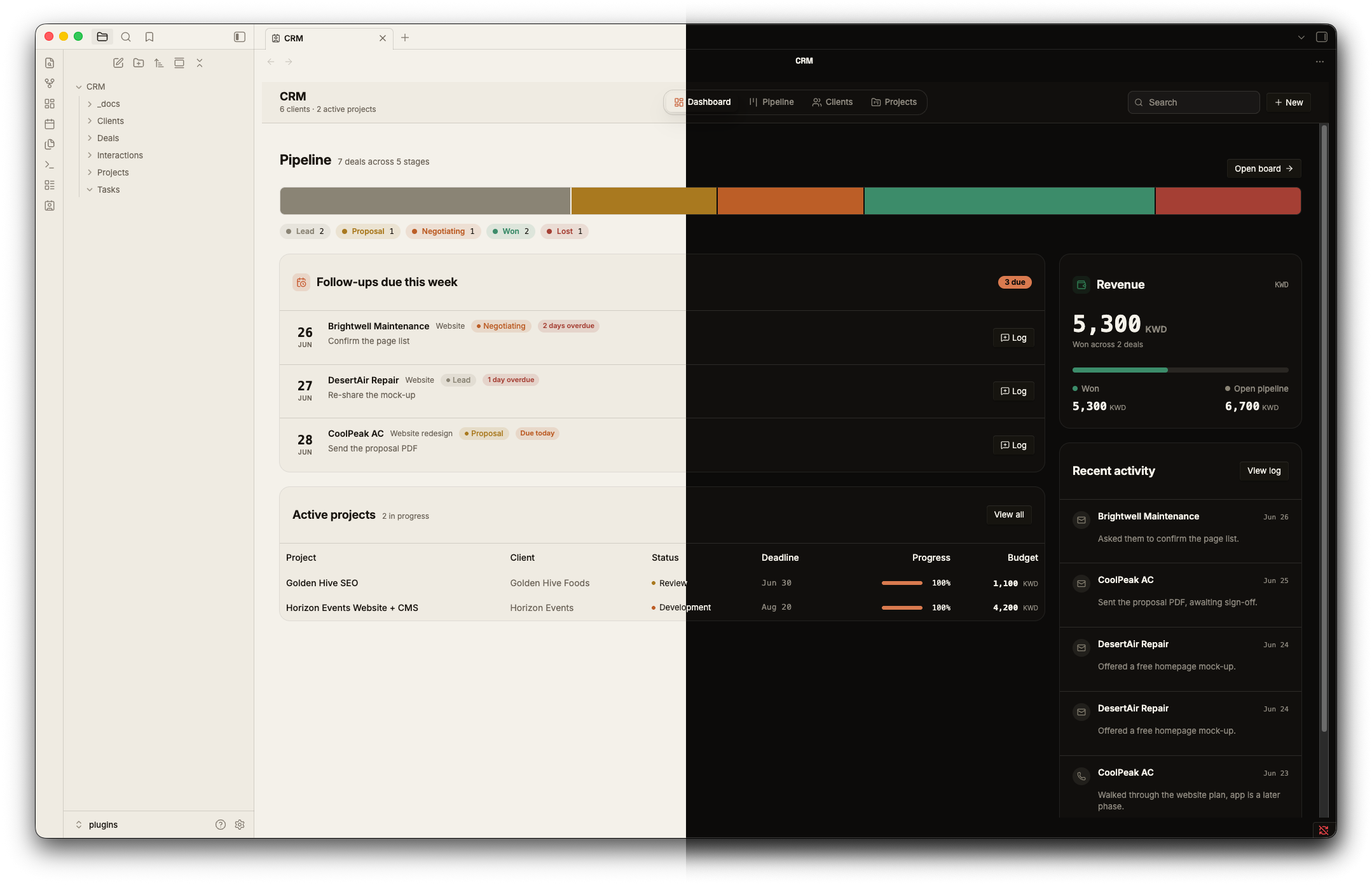The image size is (1372, 885).
Task: Open the file explorer folder icon
Action: coord(102,37)
